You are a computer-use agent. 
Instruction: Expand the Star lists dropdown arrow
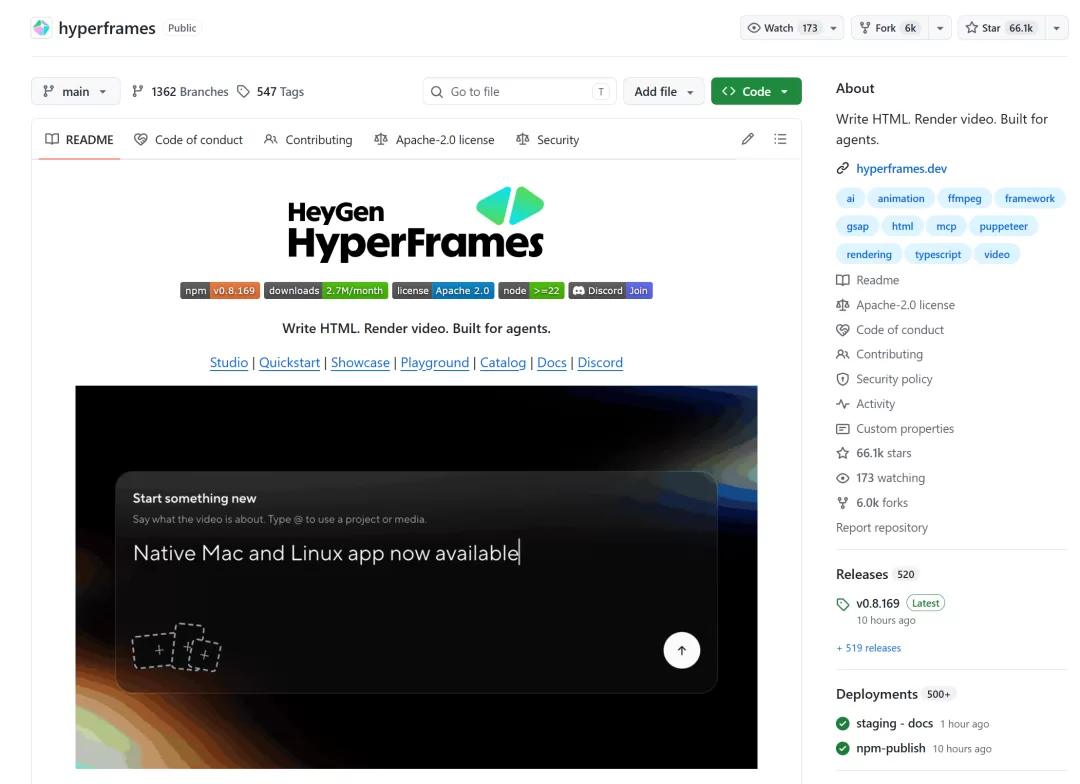tap(1056, 28)
